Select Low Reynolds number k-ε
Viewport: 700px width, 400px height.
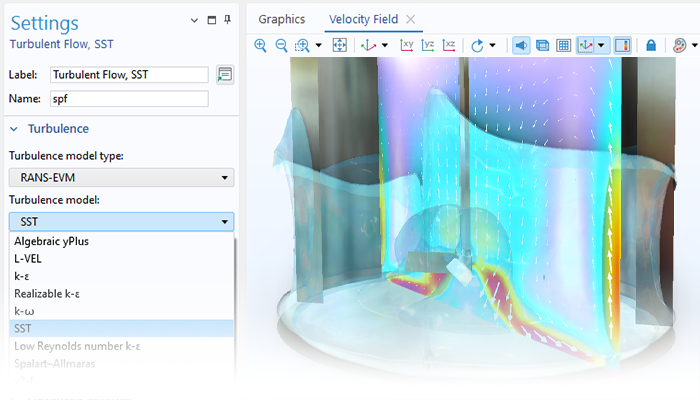pyautogui.click(x=121, y=346)
